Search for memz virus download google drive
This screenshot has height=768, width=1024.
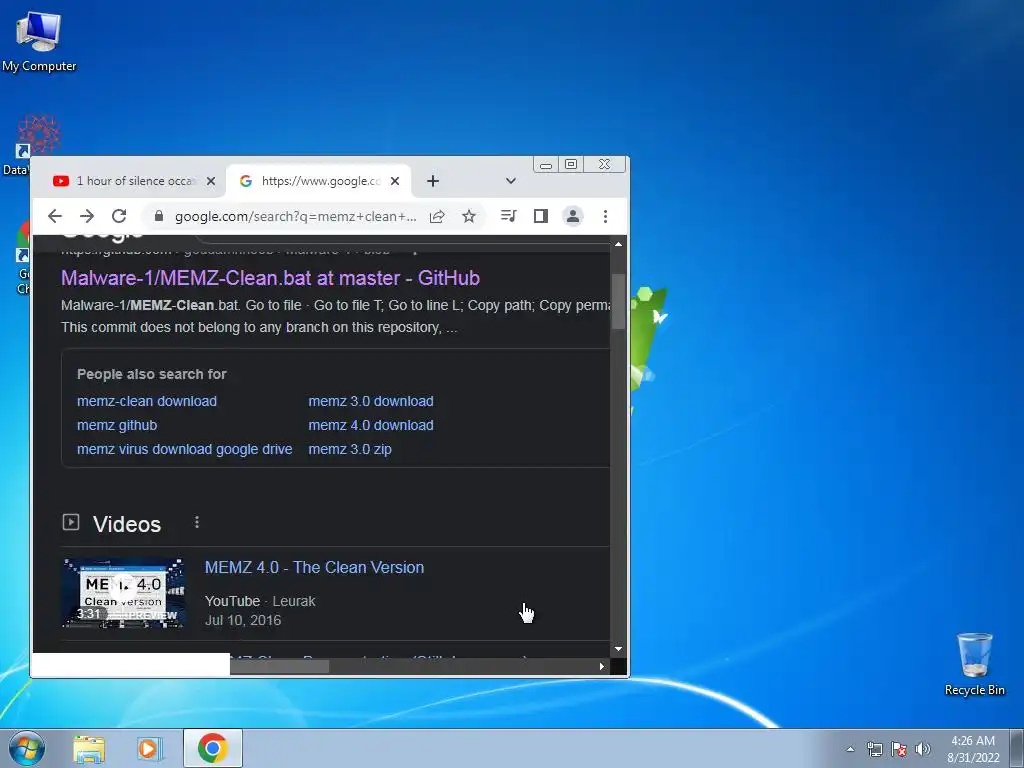(x=185, y=449)
